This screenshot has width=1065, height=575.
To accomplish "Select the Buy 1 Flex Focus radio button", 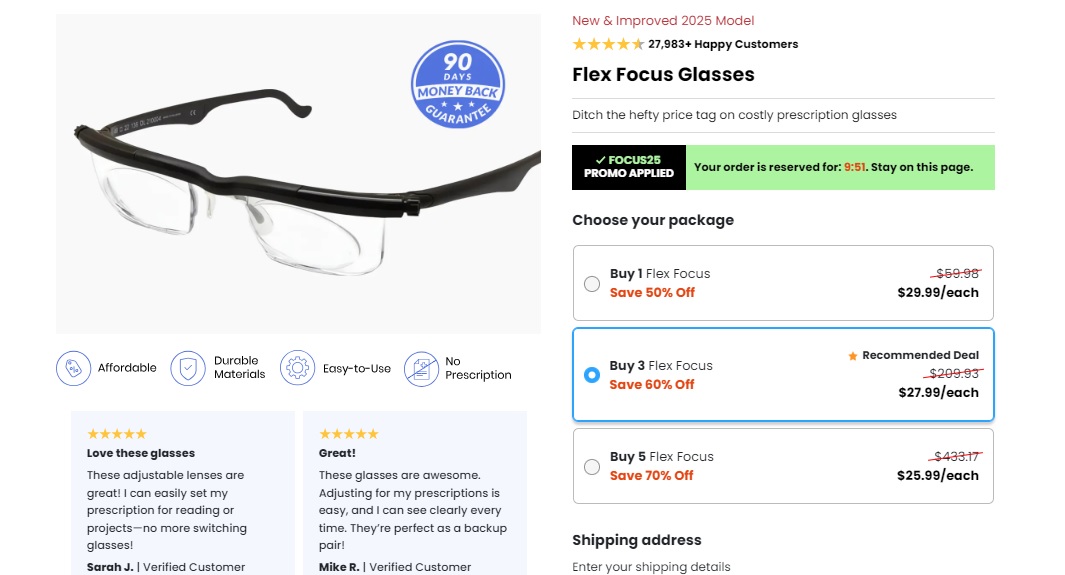I will (592, 283).
